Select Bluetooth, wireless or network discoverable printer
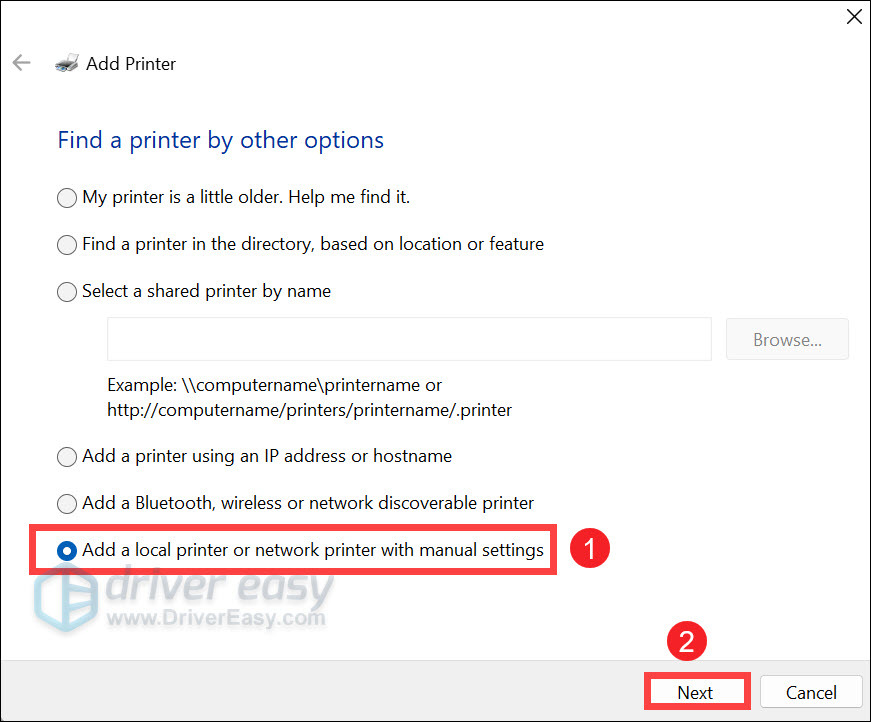Screen dimensions: 871x722 67,503
